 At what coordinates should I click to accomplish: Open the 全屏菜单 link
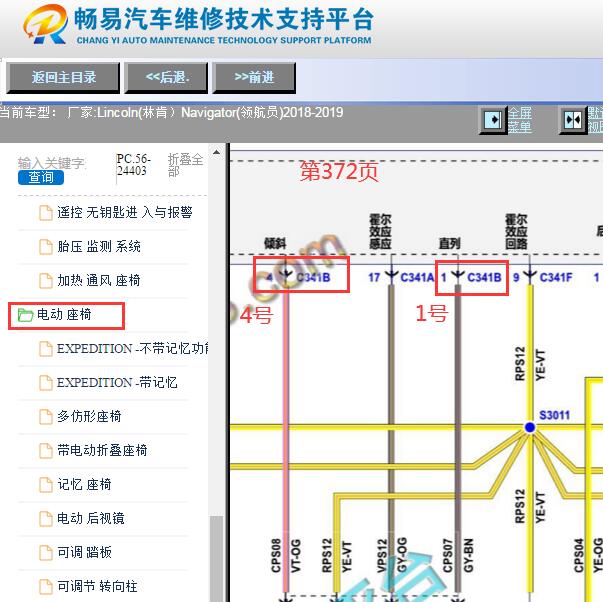(520, 120)
